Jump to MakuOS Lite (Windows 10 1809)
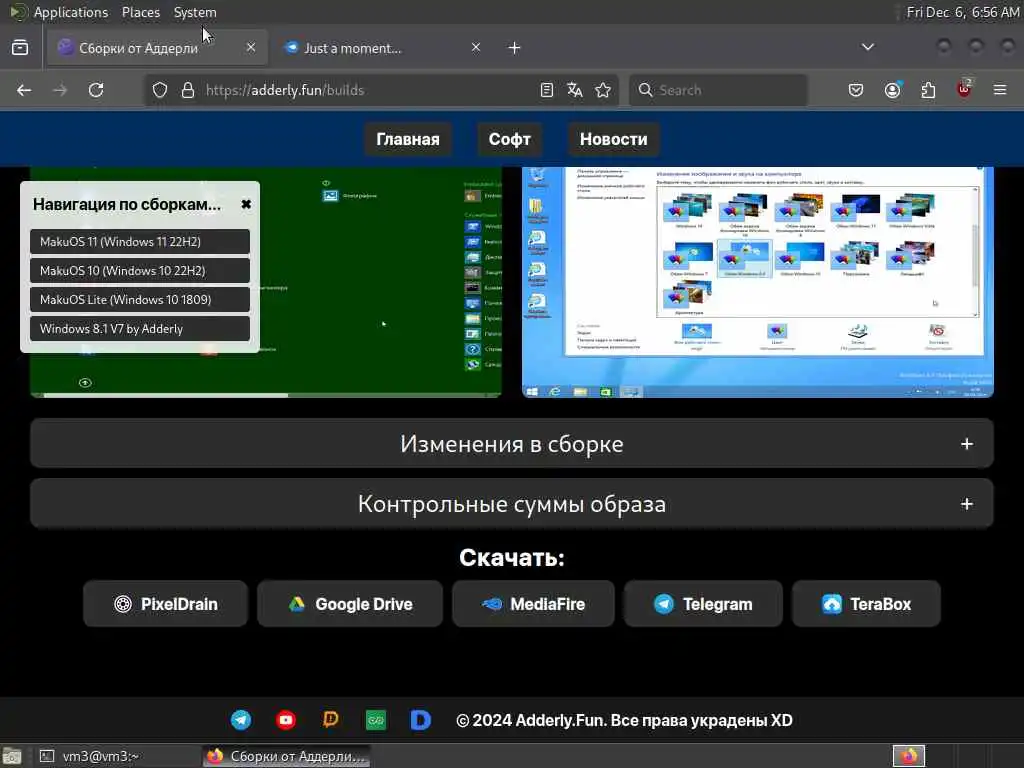Screen dimensions: 1024x768 (x=140, y=300)
